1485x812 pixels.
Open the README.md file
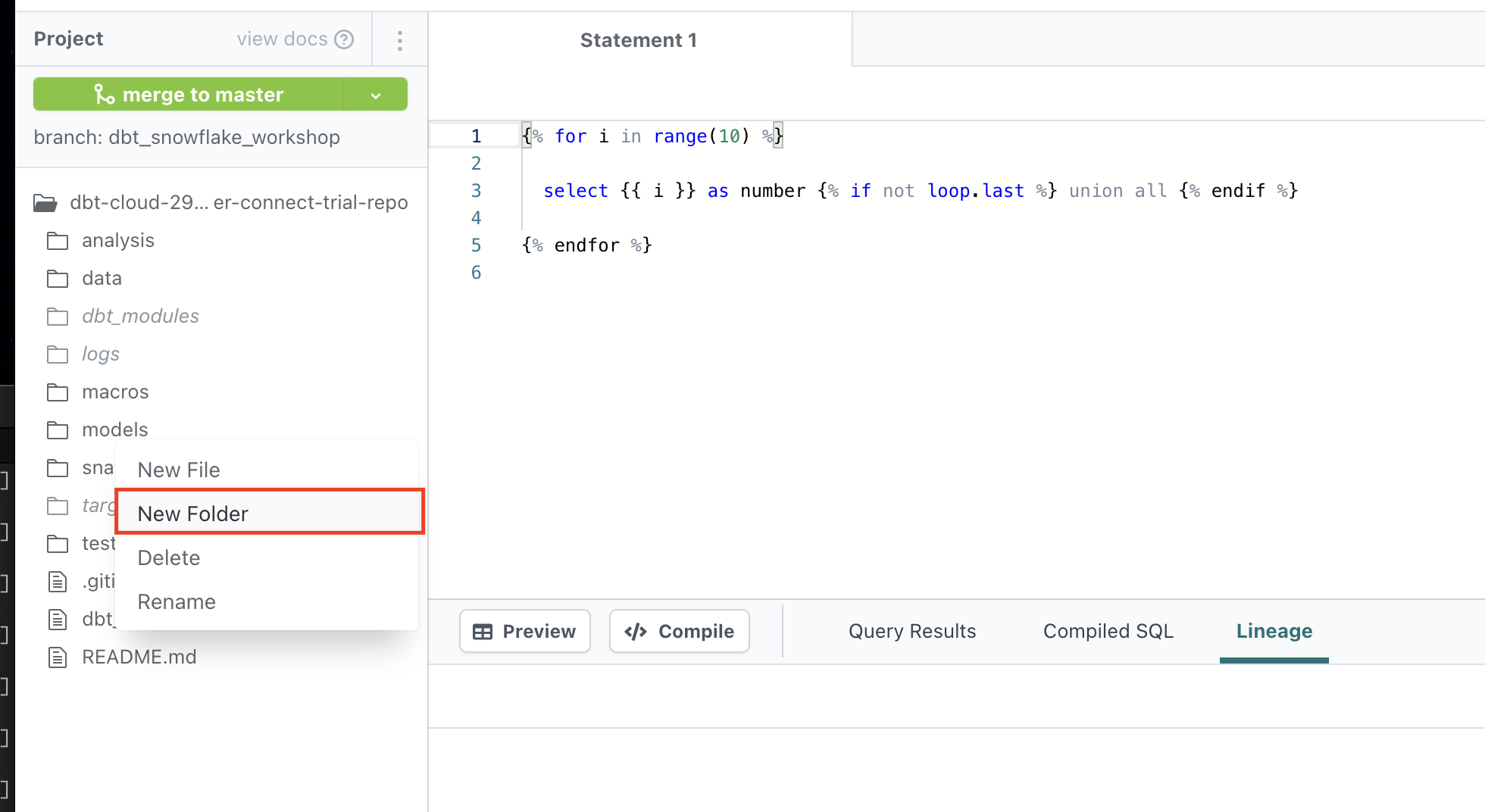coord(139,657)
